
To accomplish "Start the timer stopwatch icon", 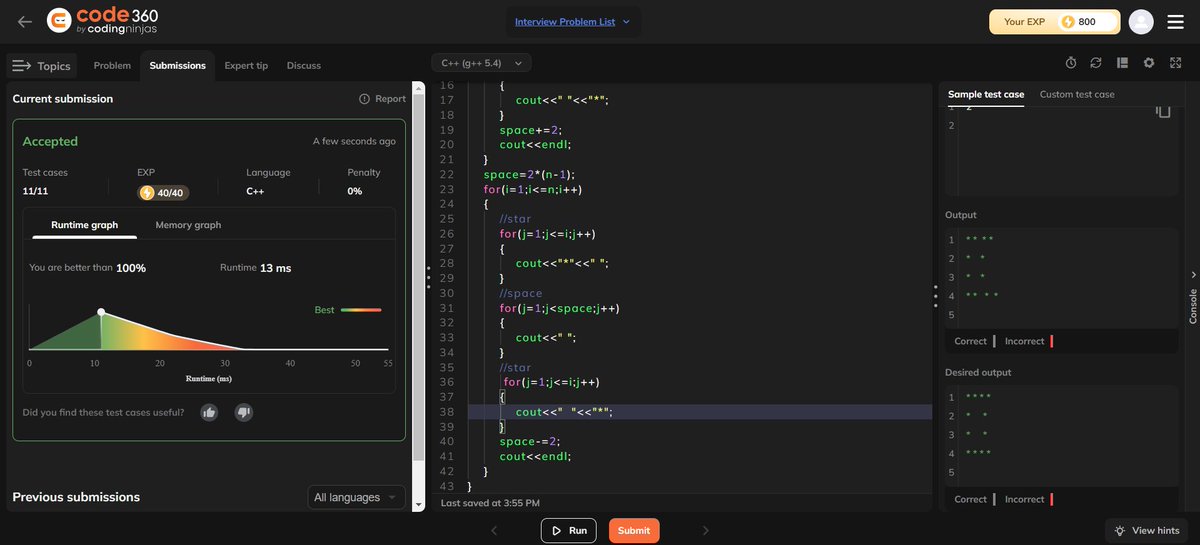I will tap(1071, 63).
